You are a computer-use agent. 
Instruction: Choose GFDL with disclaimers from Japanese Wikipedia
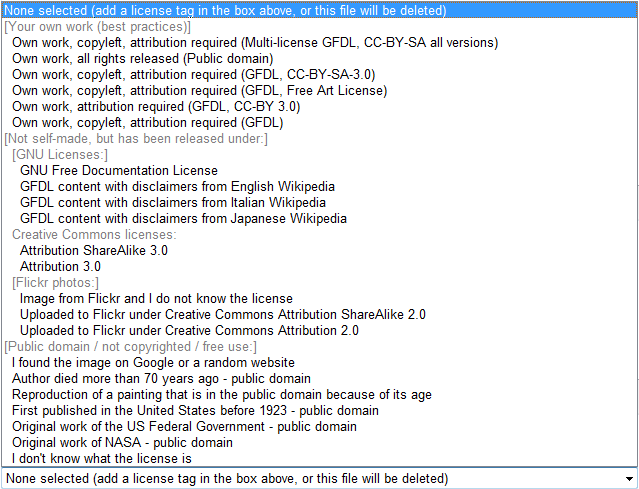coord(183,219)
